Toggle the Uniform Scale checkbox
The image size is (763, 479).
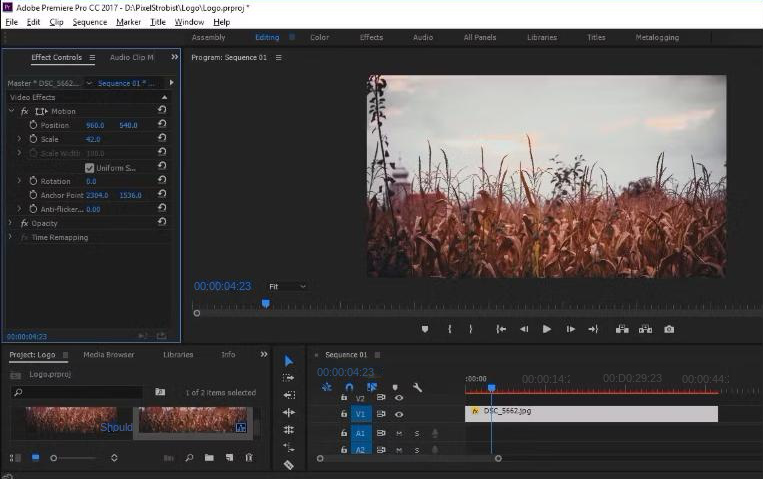(89, 167)
